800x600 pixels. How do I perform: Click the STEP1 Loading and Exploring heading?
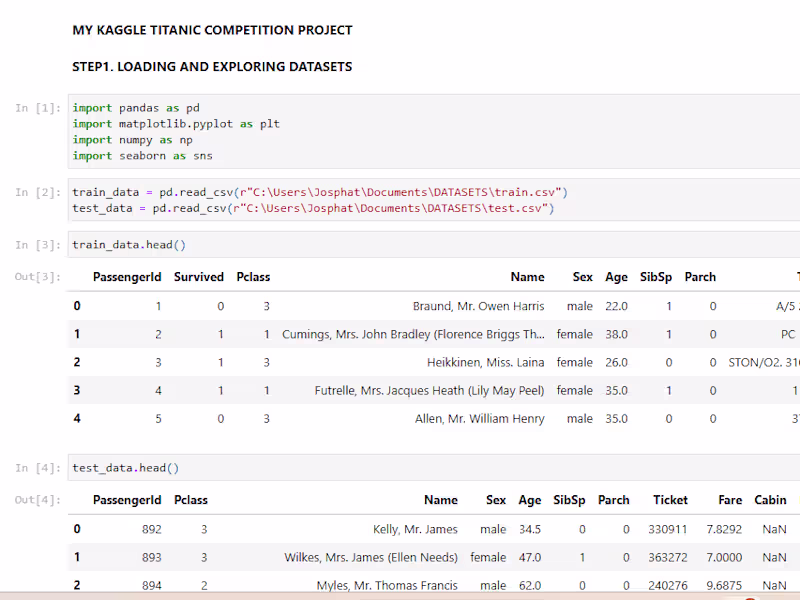tap(212, 67)
